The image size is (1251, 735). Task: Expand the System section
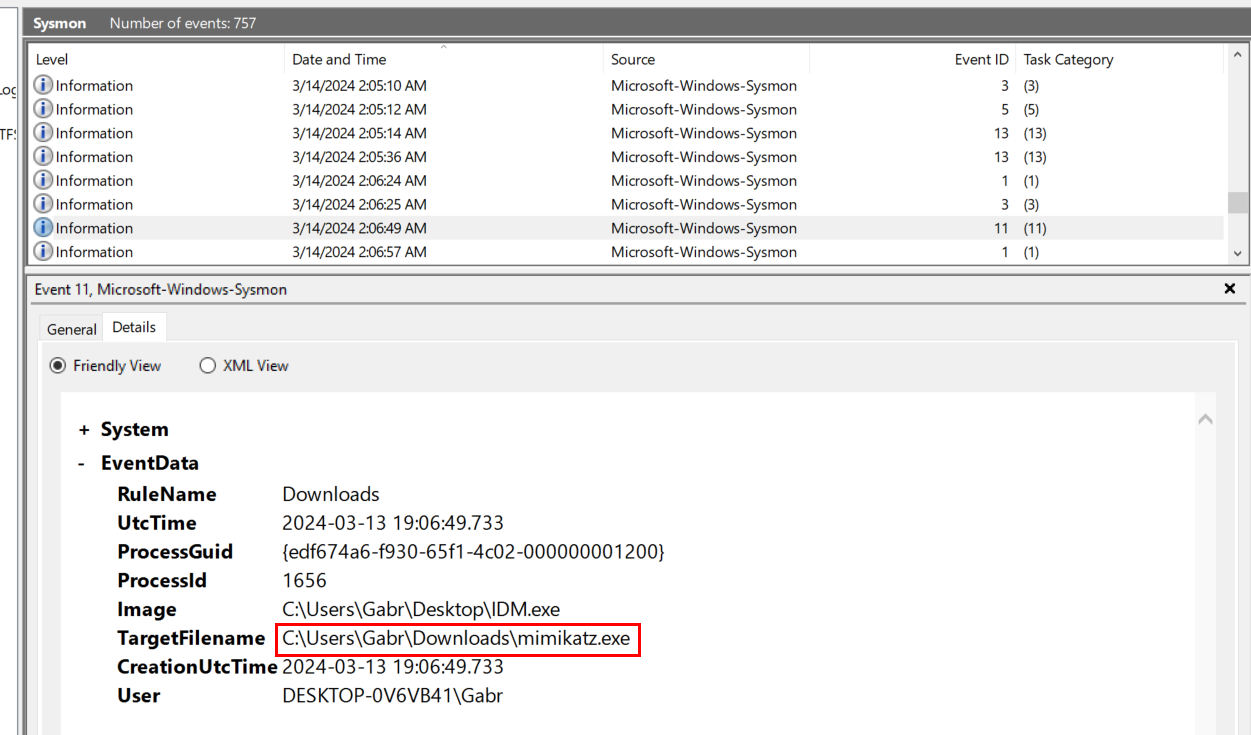(84, 430)
